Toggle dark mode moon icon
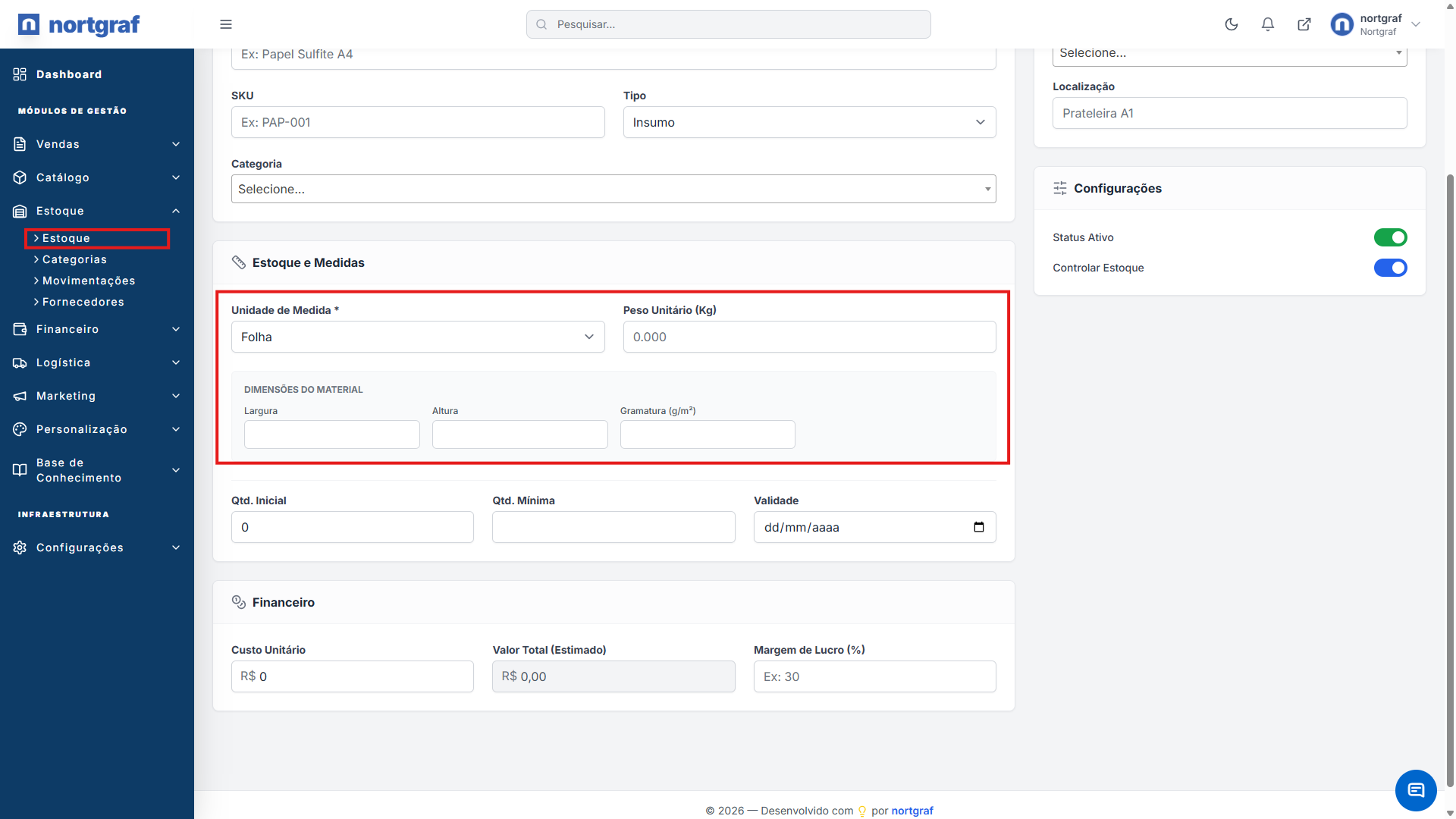The height and width of the screenshot is (819, 1456). pos(1232,24)
